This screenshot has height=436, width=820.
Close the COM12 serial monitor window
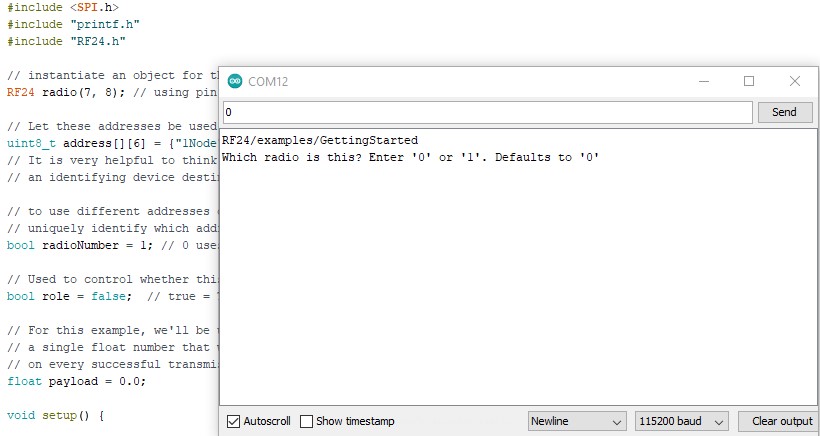tap(795, 81)
